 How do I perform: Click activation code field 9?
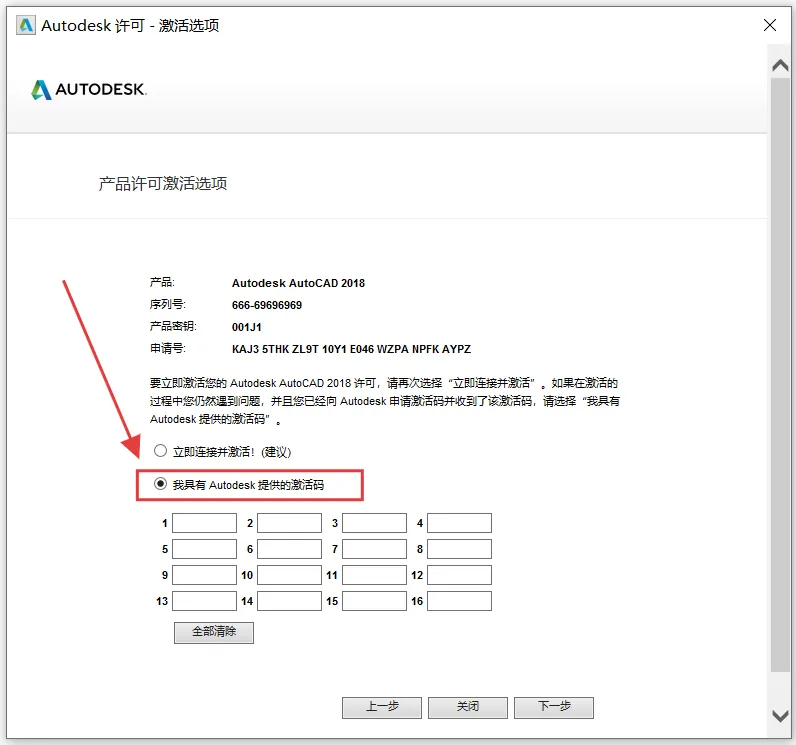pos(205,575)
